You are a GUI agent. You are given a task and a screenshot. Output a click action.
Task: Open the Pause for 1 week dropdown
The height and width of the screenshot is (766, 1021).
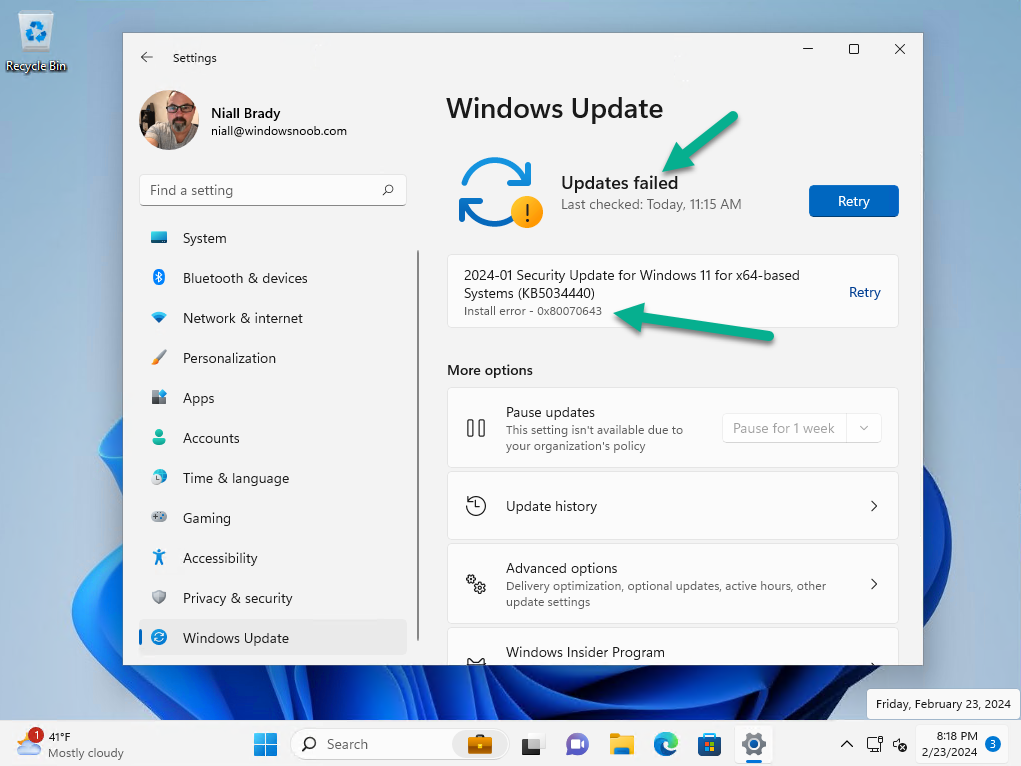pyautogui.click(x=864, y=428)
